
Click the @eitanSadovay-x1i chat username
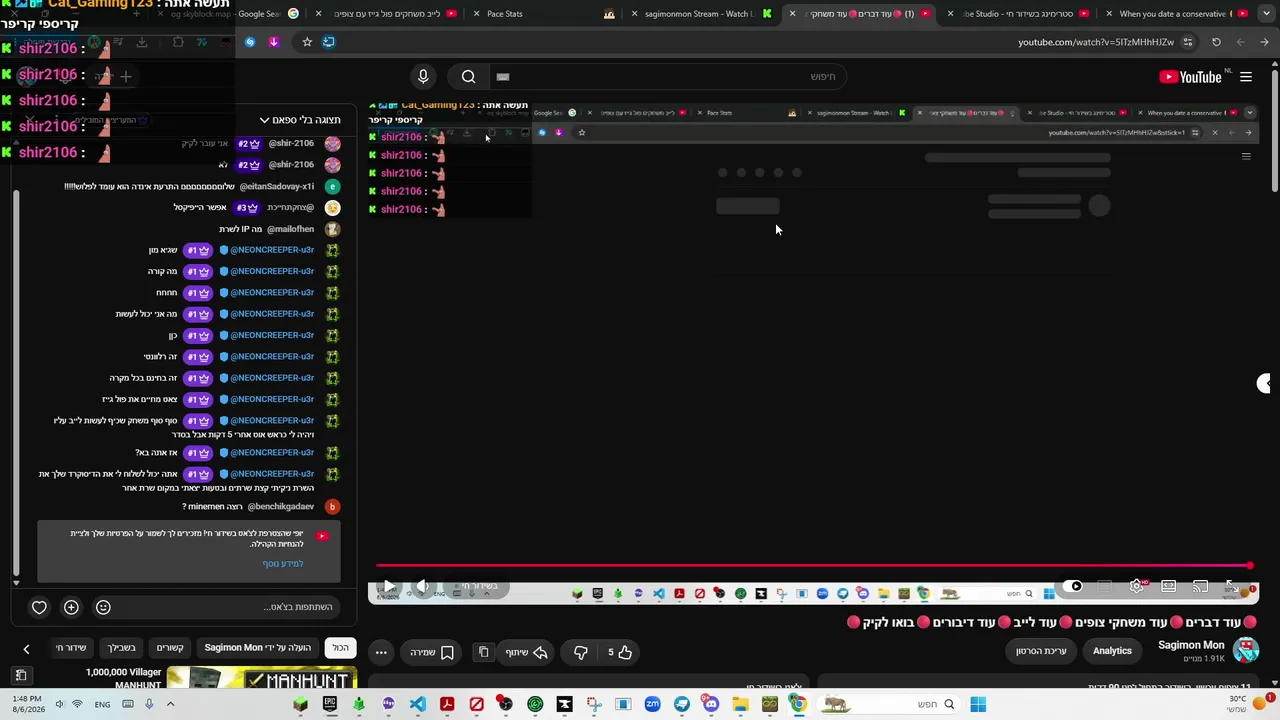tap(277, 187)
